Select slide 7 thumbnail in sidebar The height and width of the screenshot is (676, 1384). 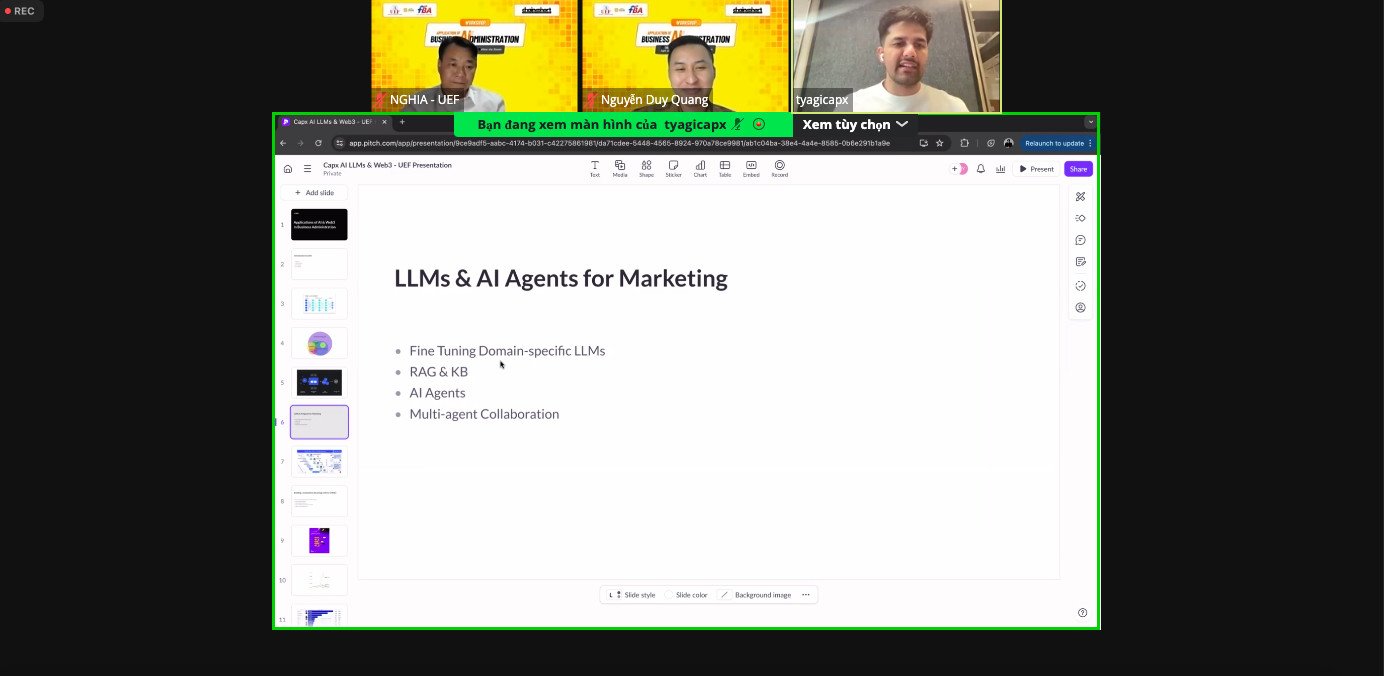[319, 461]
